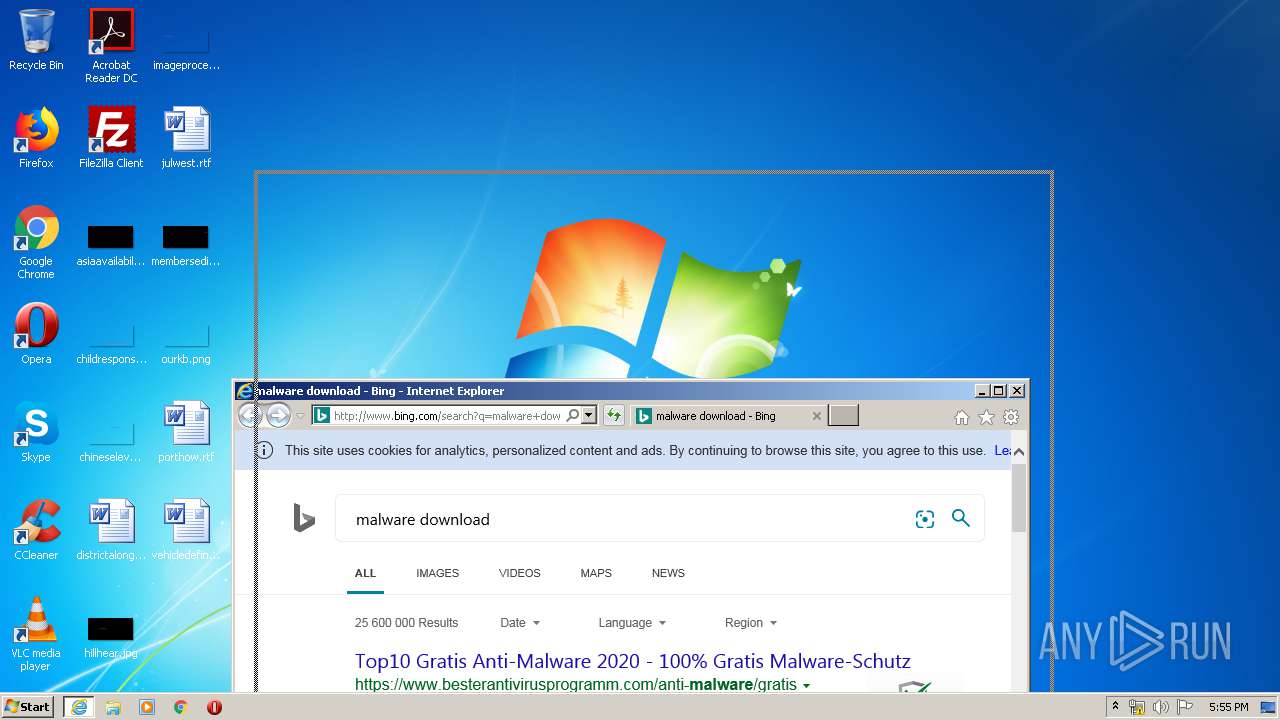Launch Skype from the desktop
The width and height of the screenshot is (1280, 720).
click(36, 432)
